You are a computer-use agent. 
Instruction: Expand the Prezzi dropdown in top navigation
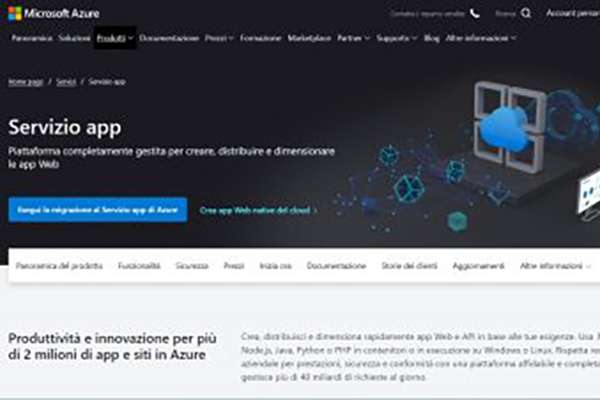click(x=219, y=38)
